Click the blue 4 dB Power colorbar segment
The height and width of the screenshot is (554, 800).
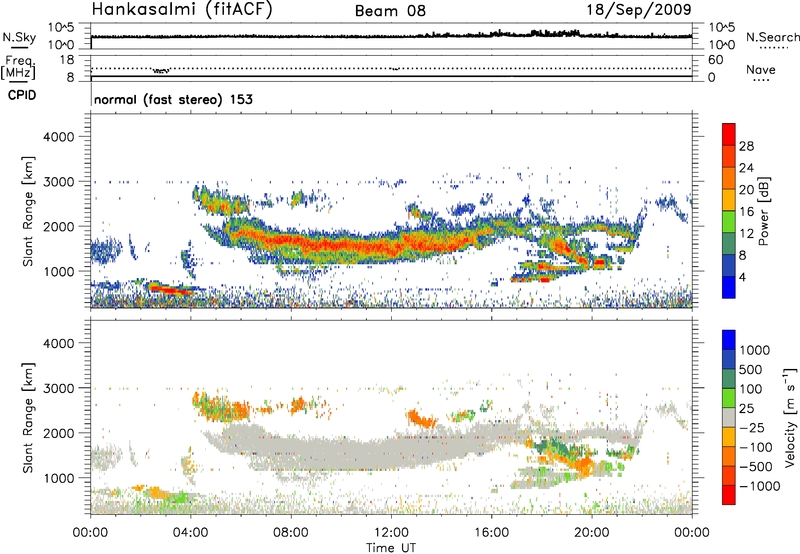point(729,287)
